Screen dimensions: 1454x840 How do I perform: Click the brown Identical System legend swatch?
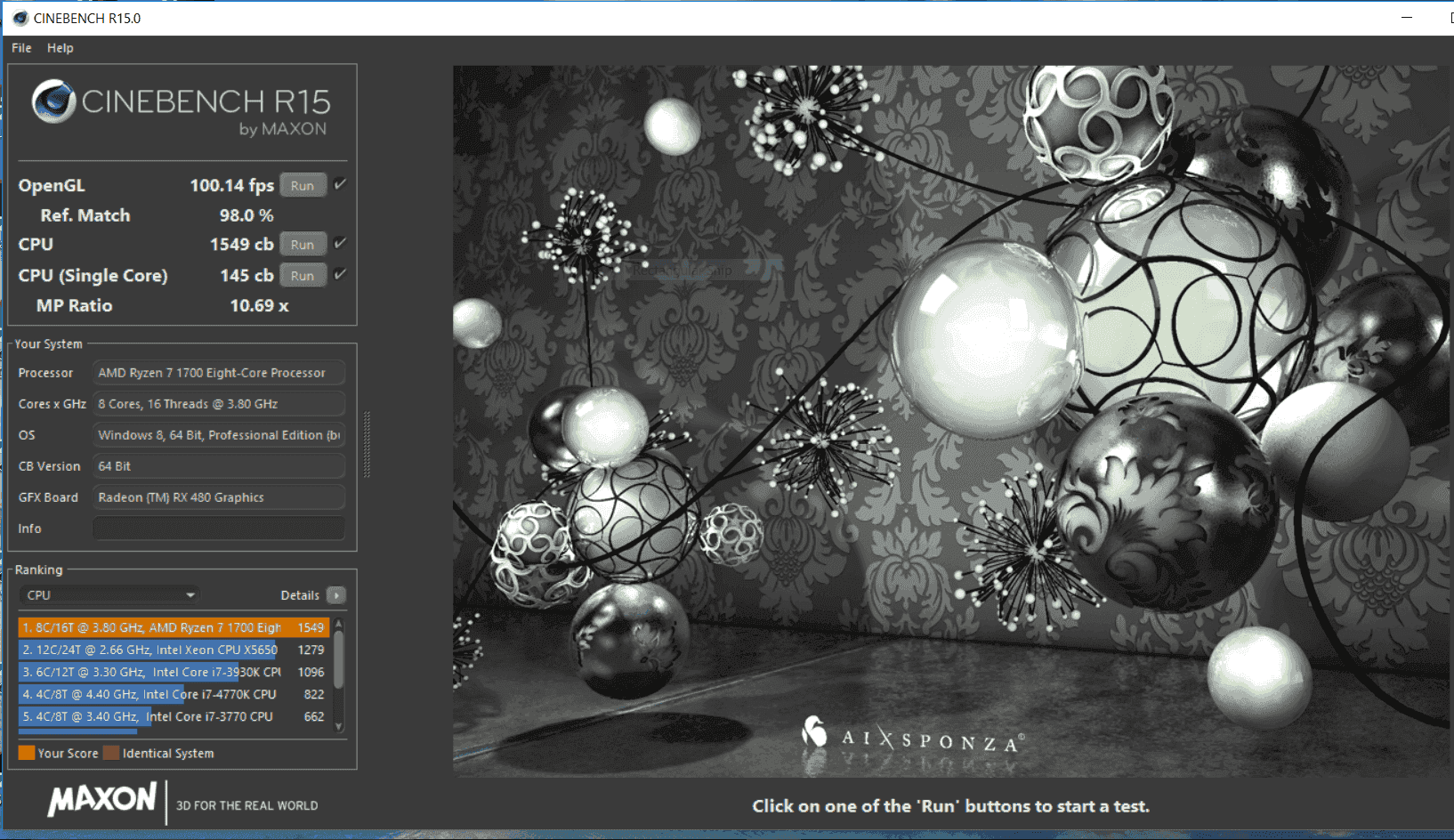[x=111, y=753]
